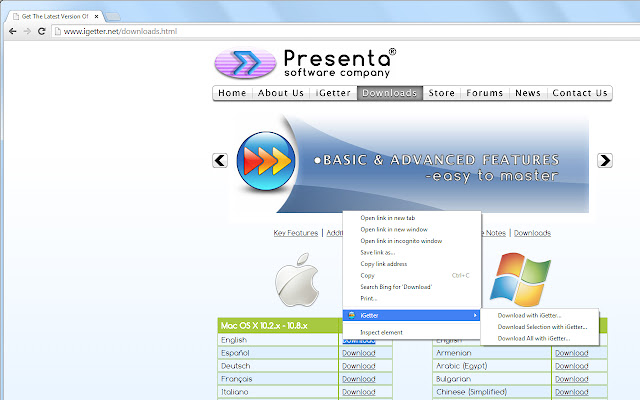Click the iGetter icon in context menu
The image size is (640, 400).
pyautogui.click(x=351, y=315)
